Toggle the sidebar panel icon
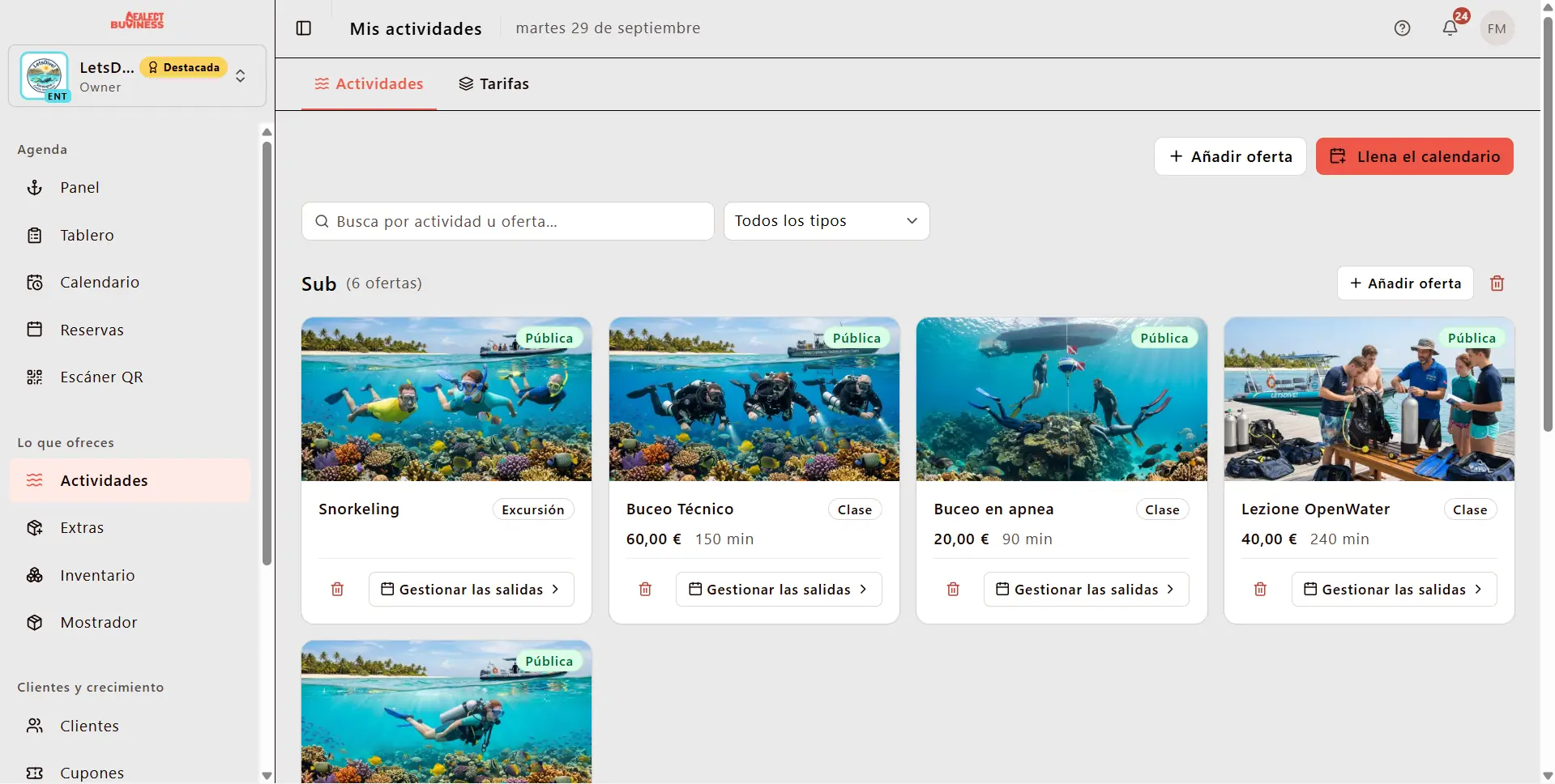1555x784 pixels. (x=304, y=28)
